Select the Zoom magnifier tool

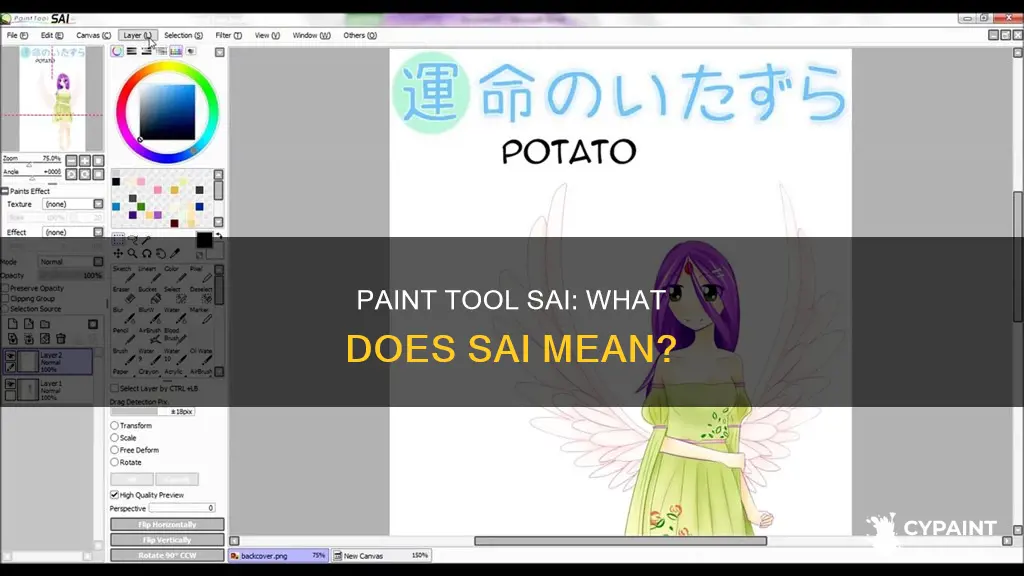click(x=133, y=253)
